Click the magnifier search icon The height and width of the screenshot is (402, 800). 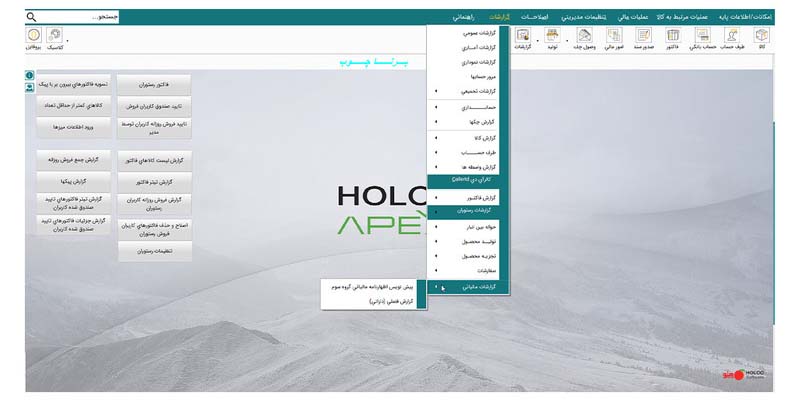(32, 17)
